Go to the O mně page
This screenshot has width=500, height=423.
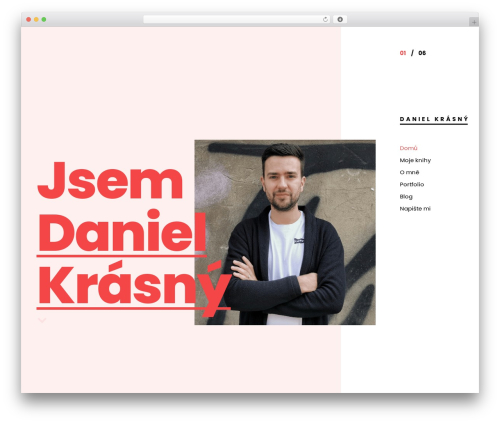409,172
